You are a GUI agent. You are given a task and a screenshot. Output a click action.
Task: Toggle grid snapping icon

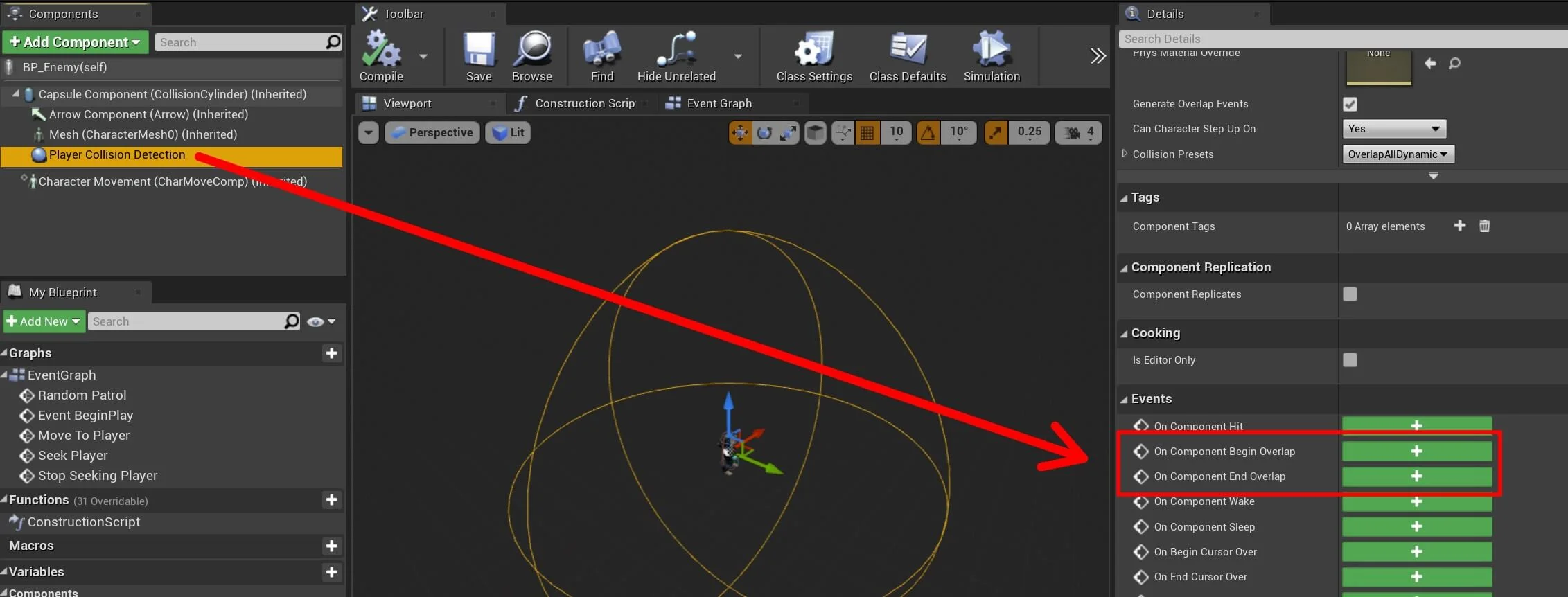click(x=867, y=132)
